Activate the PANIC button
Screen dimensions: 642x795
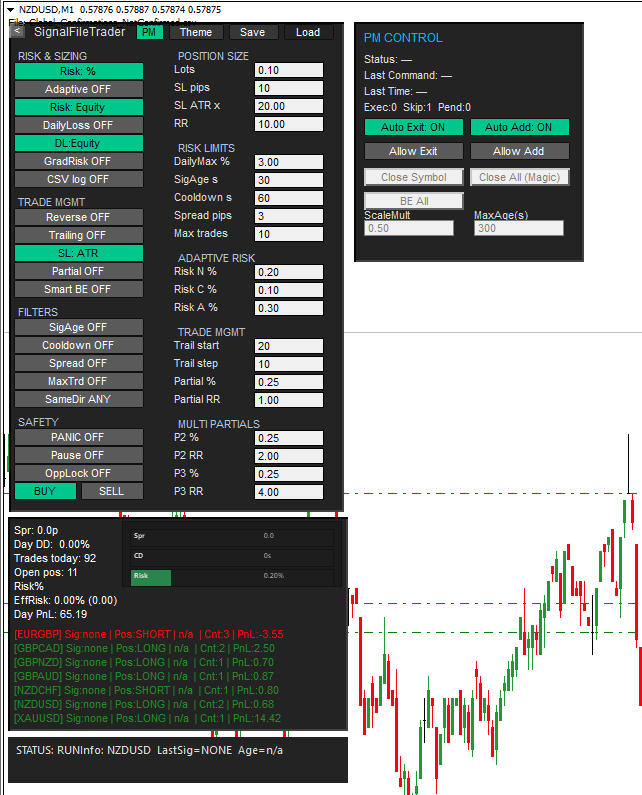point(79,438)
